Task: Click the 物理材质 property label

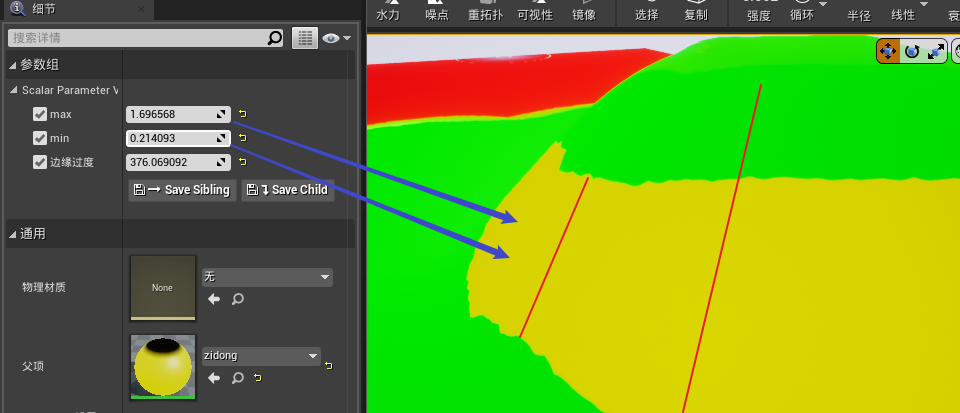Action: click(x=43, y=288)
